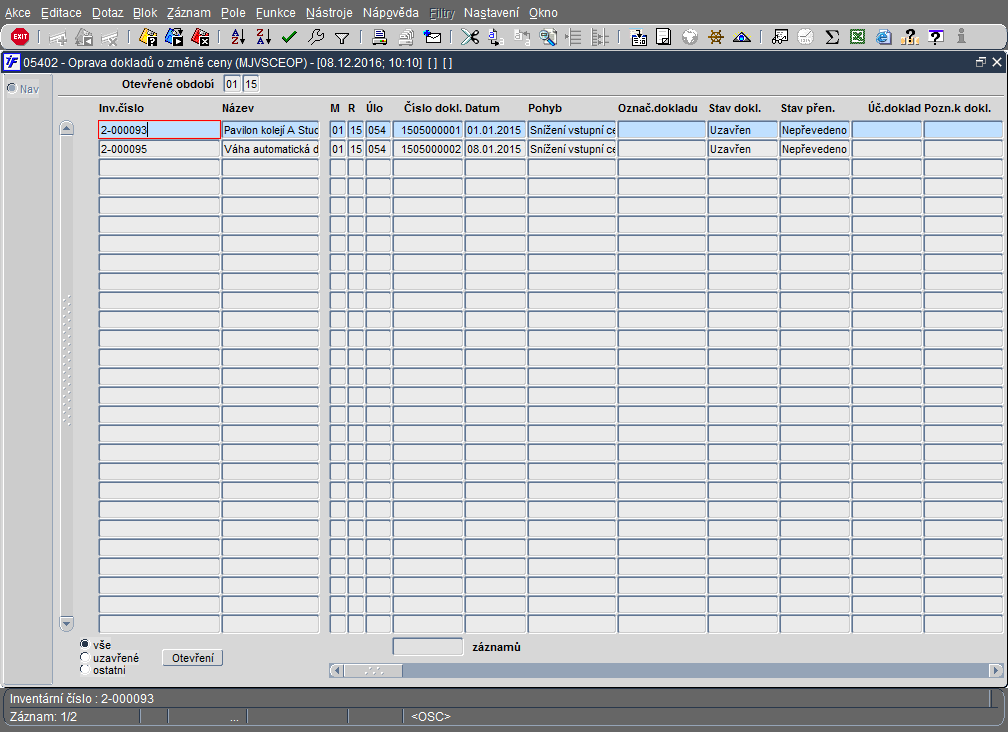1008x732 pixels.
Task: Select the 'vše' radio button
Action: coord(84,644)
